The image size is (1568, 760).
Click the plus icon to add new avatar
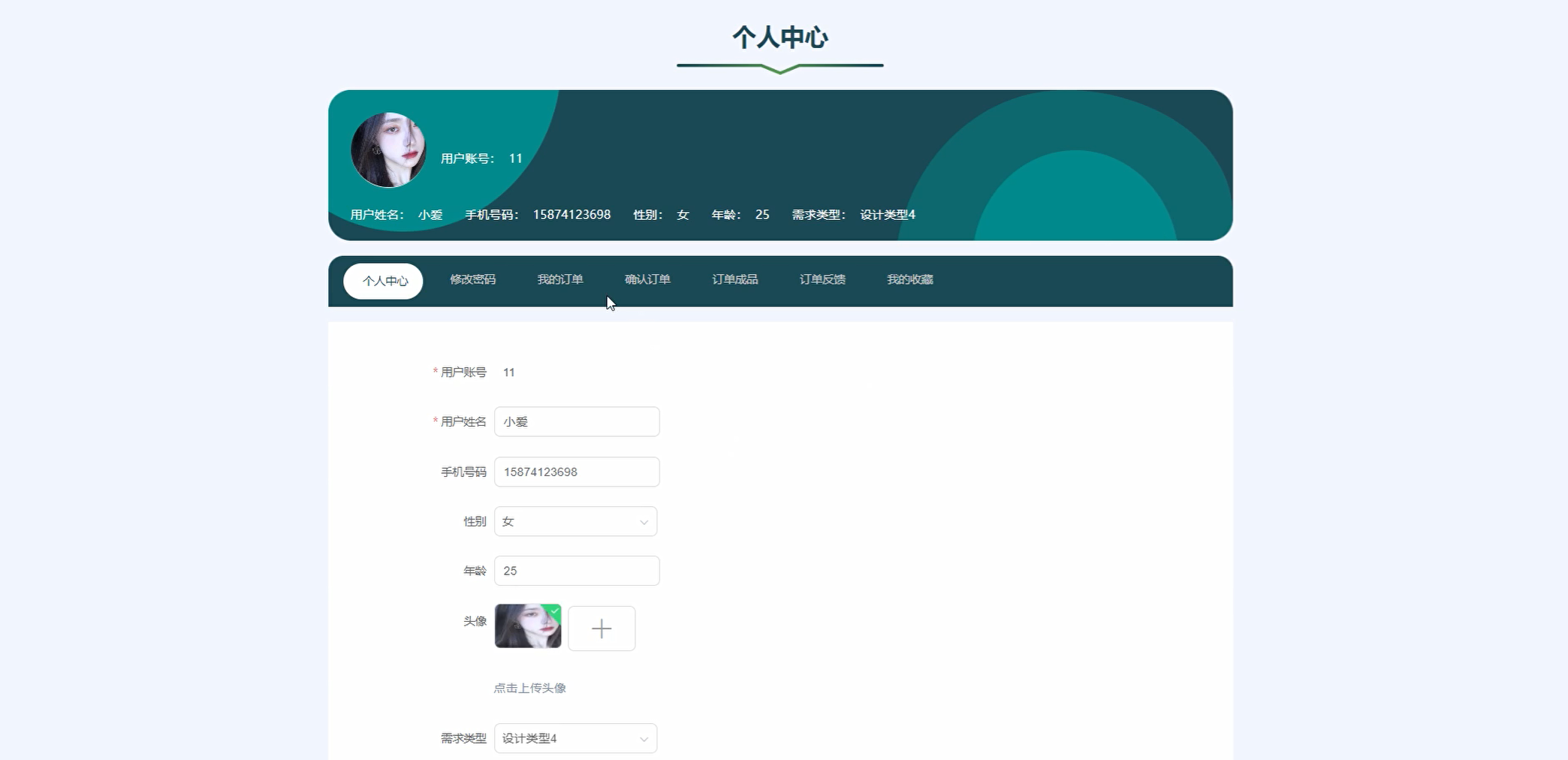click(601, 628)
